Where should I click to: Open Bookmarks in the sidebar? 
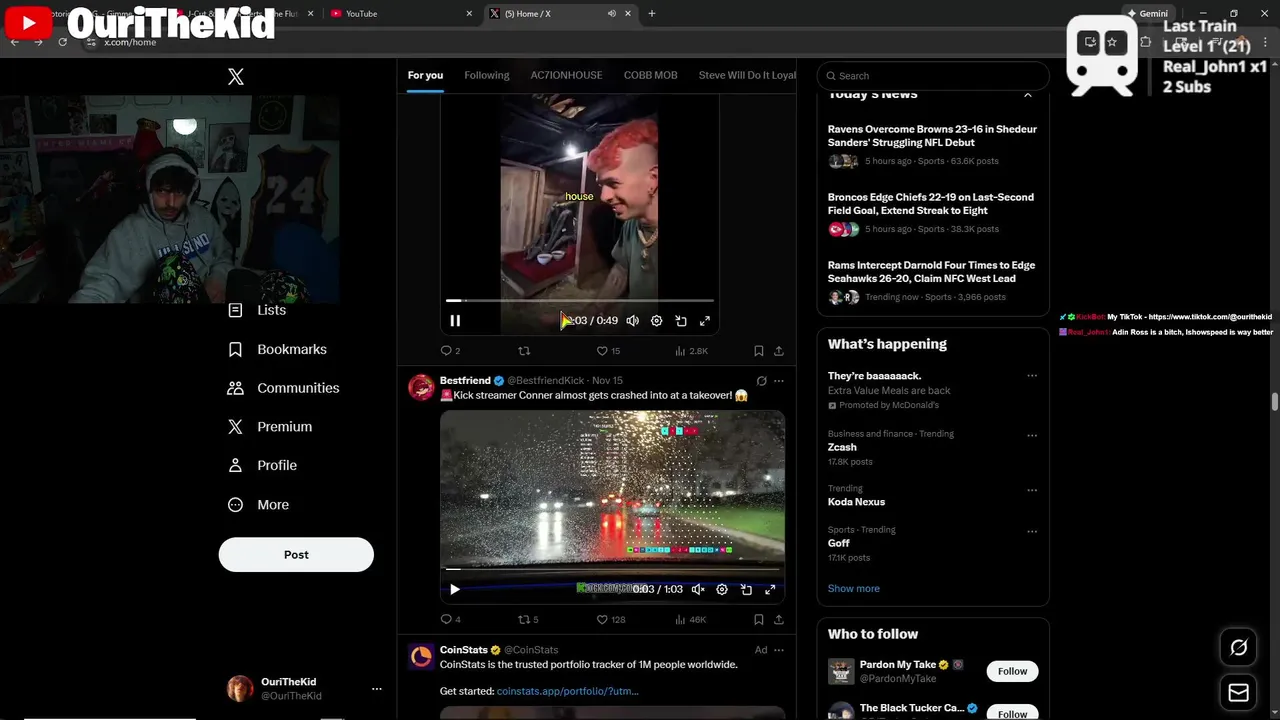pyautogui.click(x=278, y=349)
